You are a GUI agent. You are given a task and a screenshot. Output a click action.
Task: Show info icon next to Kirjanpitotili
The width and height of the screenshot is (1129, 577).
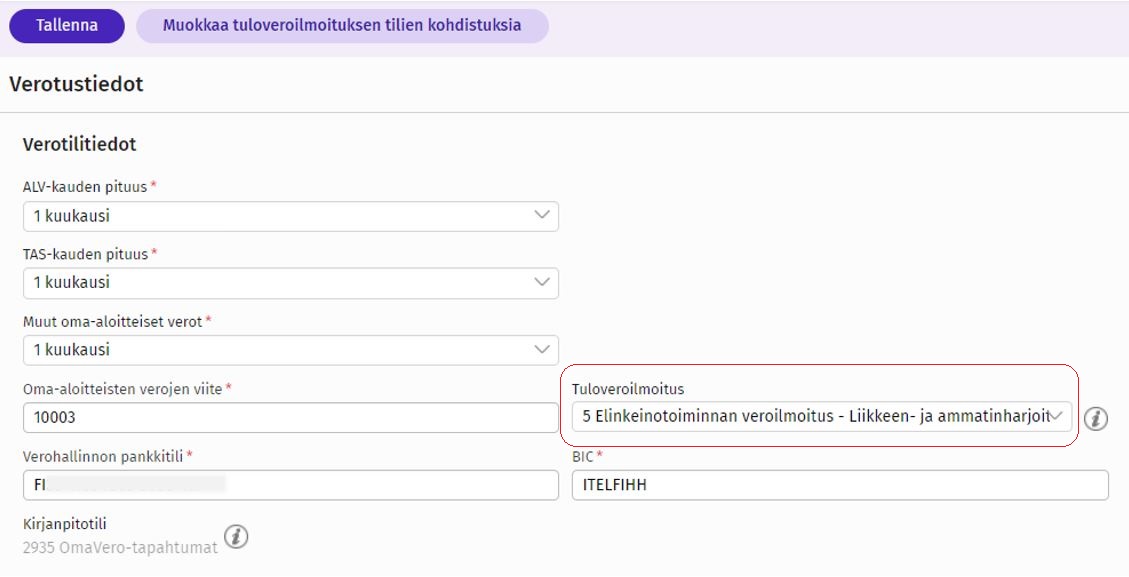click(x=236, y=537)
